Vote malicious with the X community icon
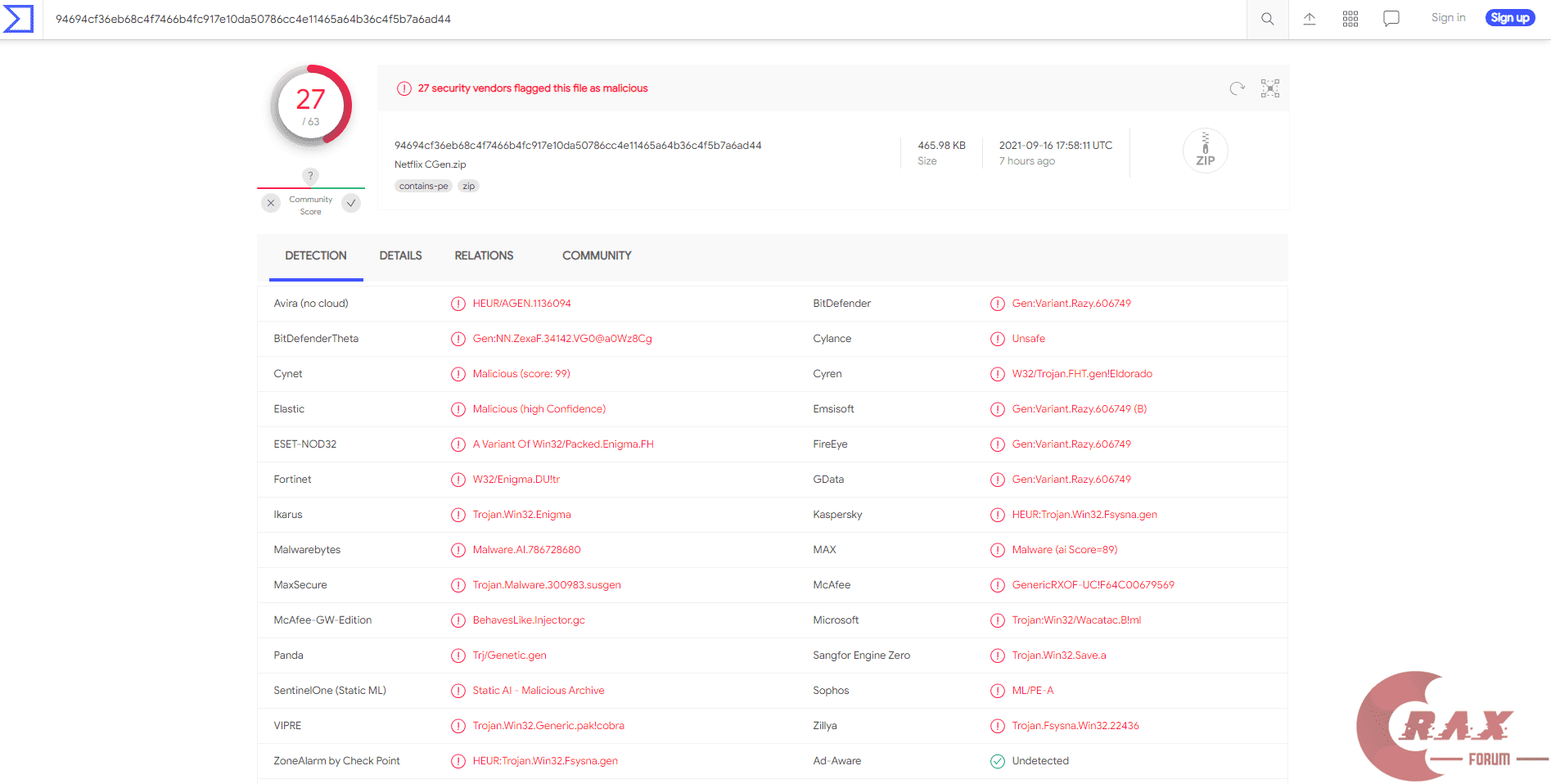 tap(271, 203)
